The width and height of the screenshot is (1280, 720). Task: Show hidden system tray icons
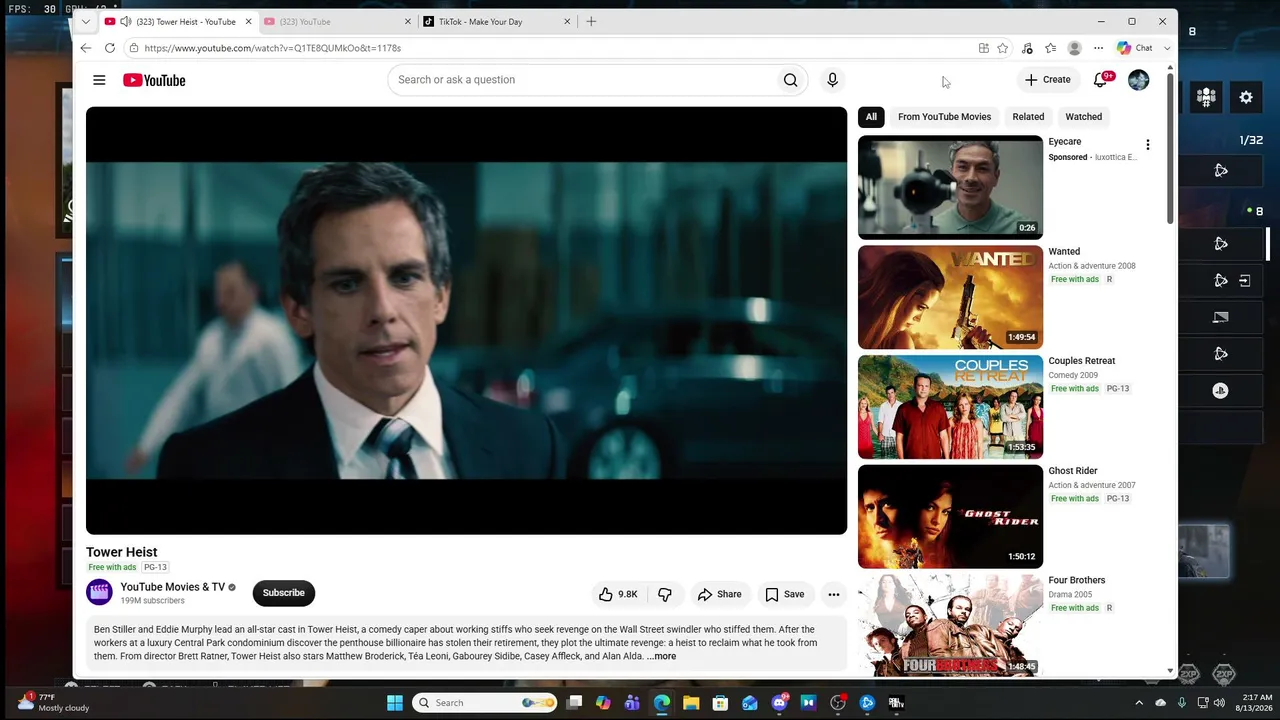[x=1139, y=703]
